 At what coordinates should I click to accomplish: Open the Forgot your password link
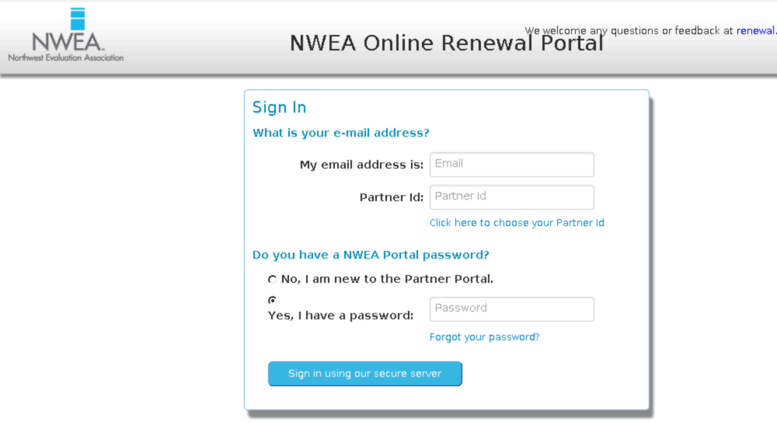[x=484, y=337]
